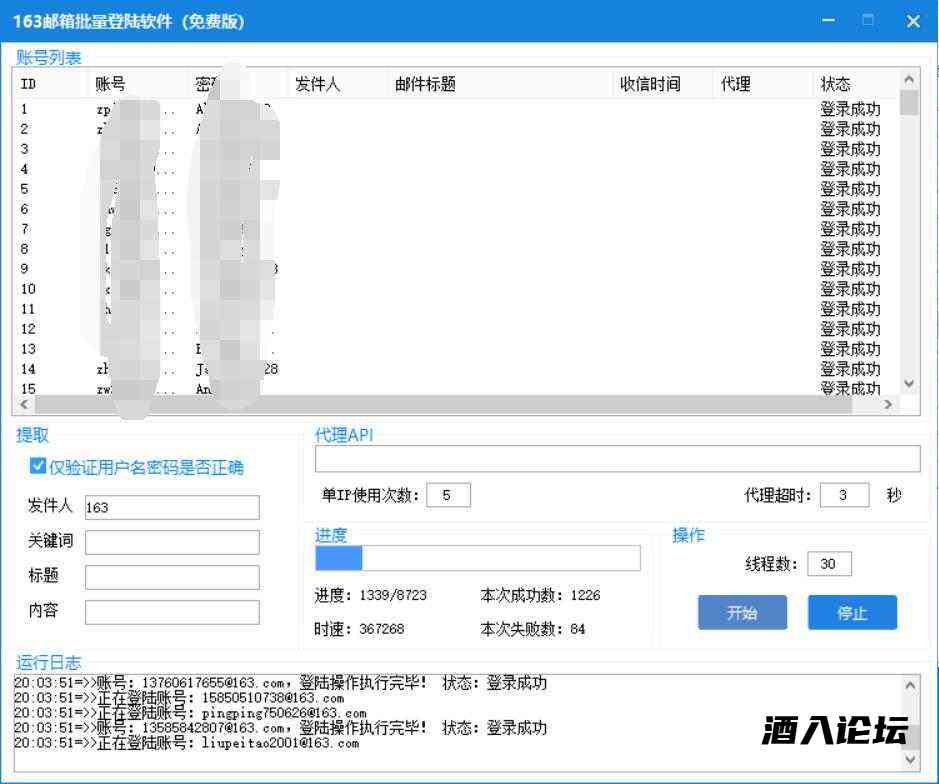Click 登录成功 status in row 3
This screenshot has height=784, width=939.
pos(850,149)
